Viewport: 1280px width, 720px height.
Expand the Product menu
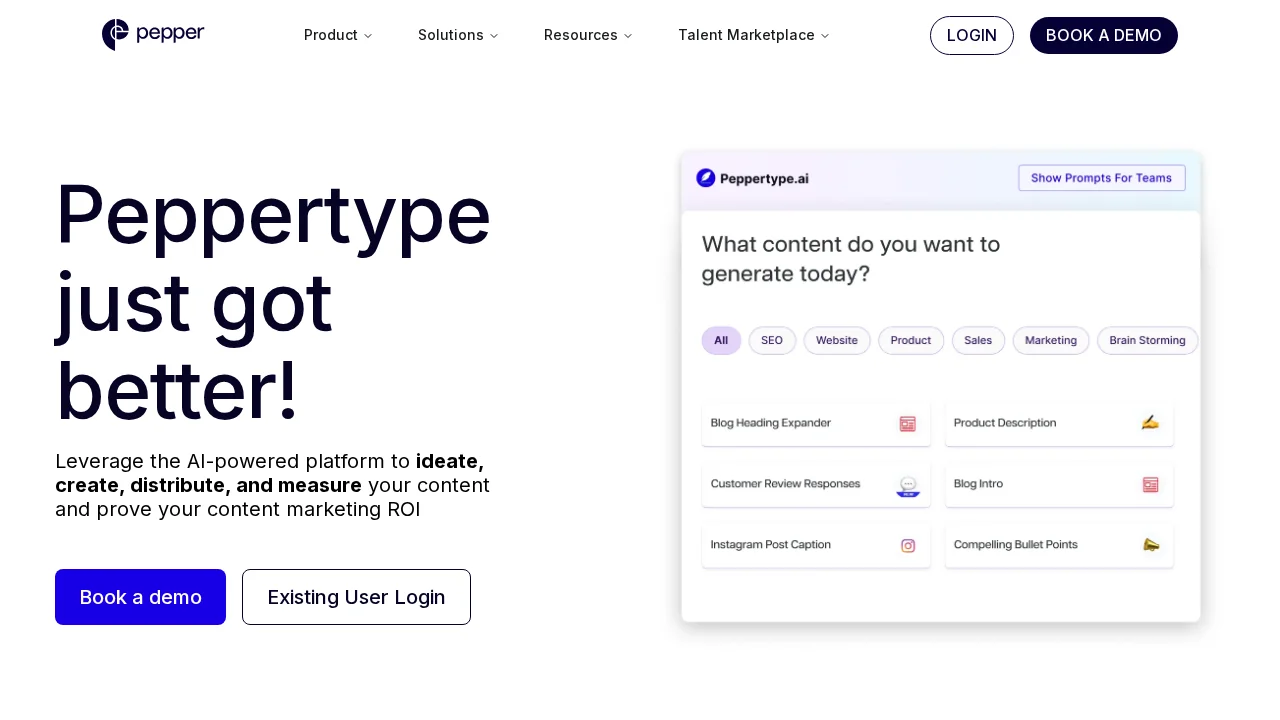337,35
